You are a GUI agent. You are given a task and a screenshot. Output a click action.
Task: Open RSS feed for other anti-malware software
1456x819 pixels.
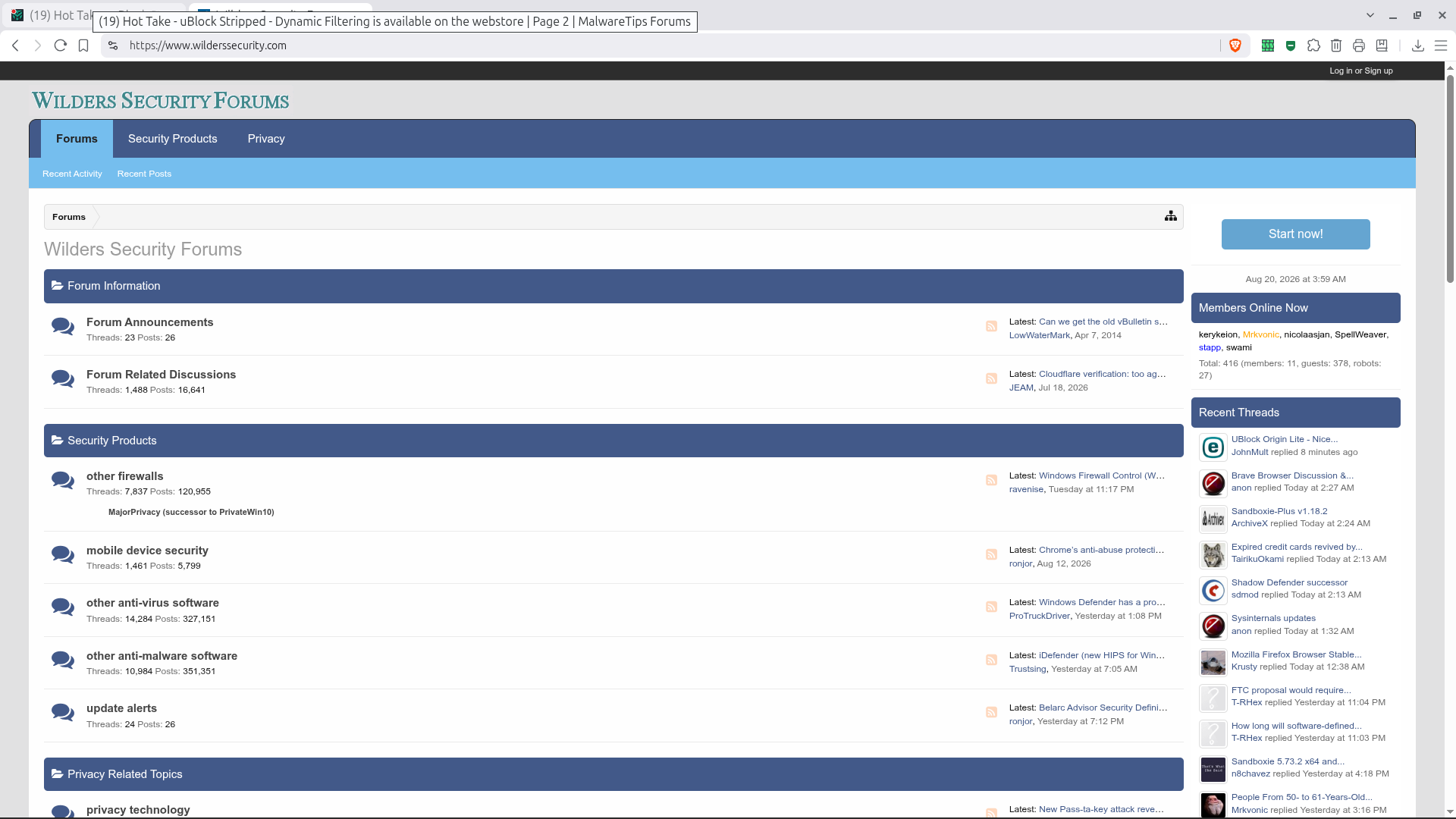pos(991,660)
